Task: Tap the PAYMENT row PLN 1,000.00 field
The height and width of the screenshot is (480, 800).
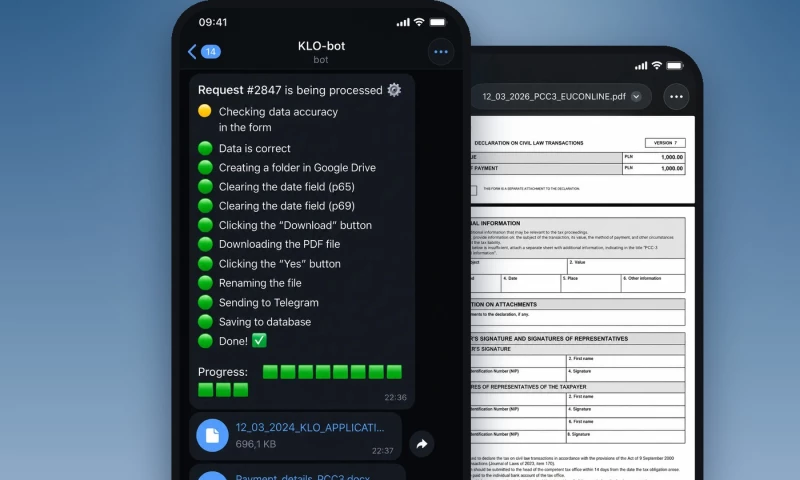Action: tap(654, 168)
